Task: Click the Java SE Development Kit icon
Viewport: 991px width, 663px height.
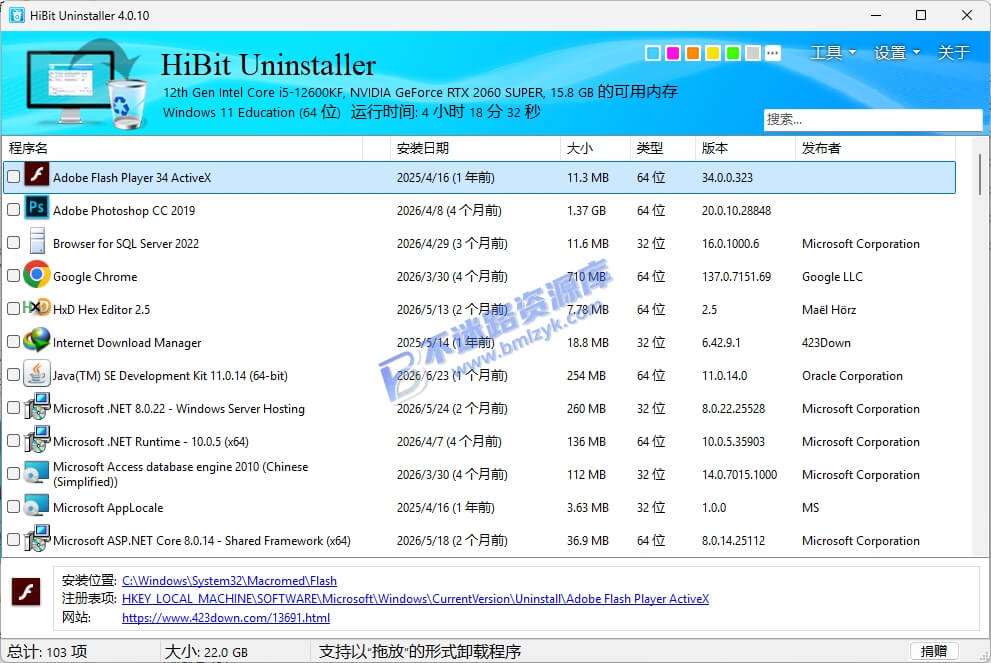Action: coord(37,374)
